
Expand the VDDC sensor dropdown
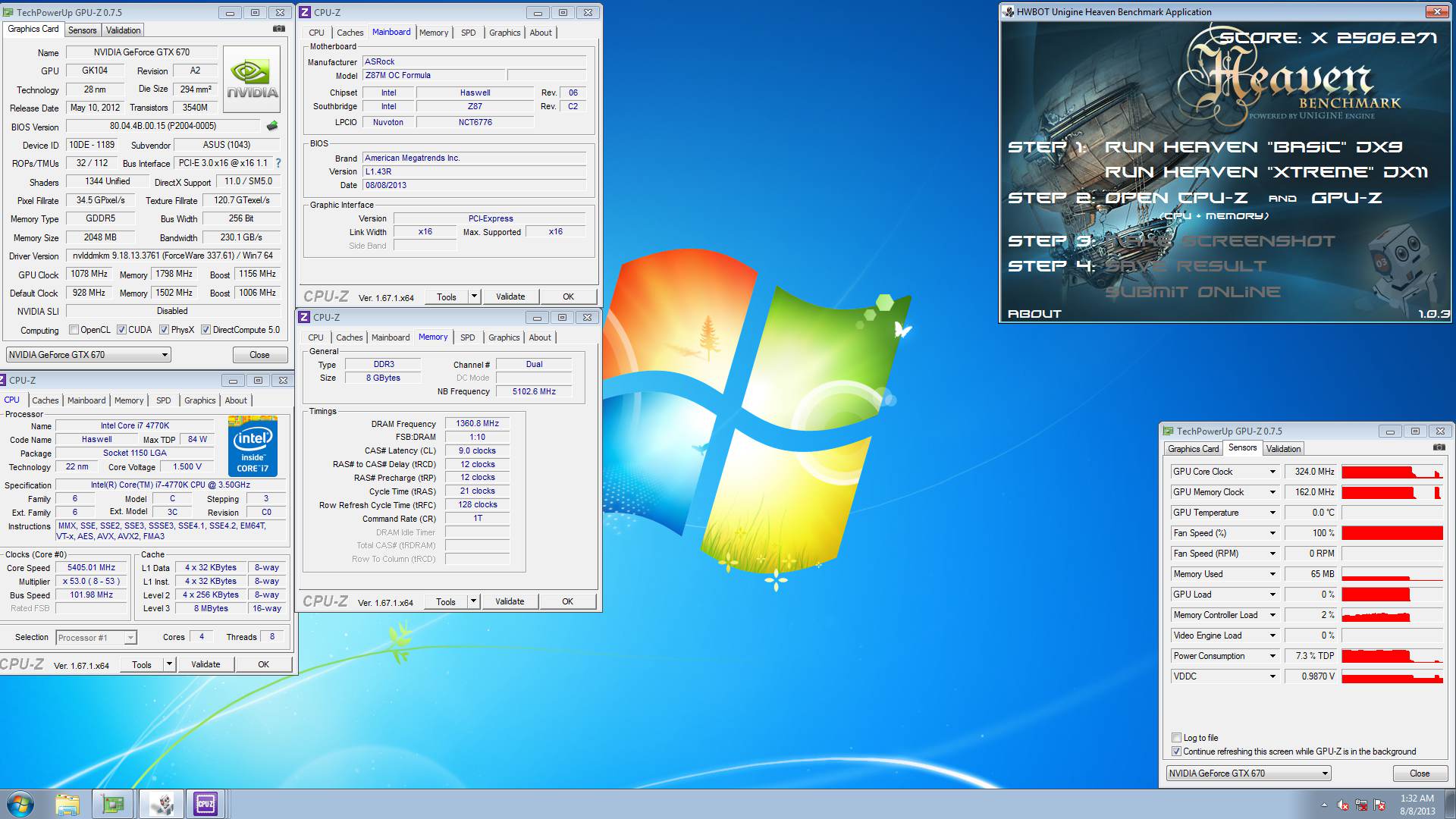click(1272, 676)
